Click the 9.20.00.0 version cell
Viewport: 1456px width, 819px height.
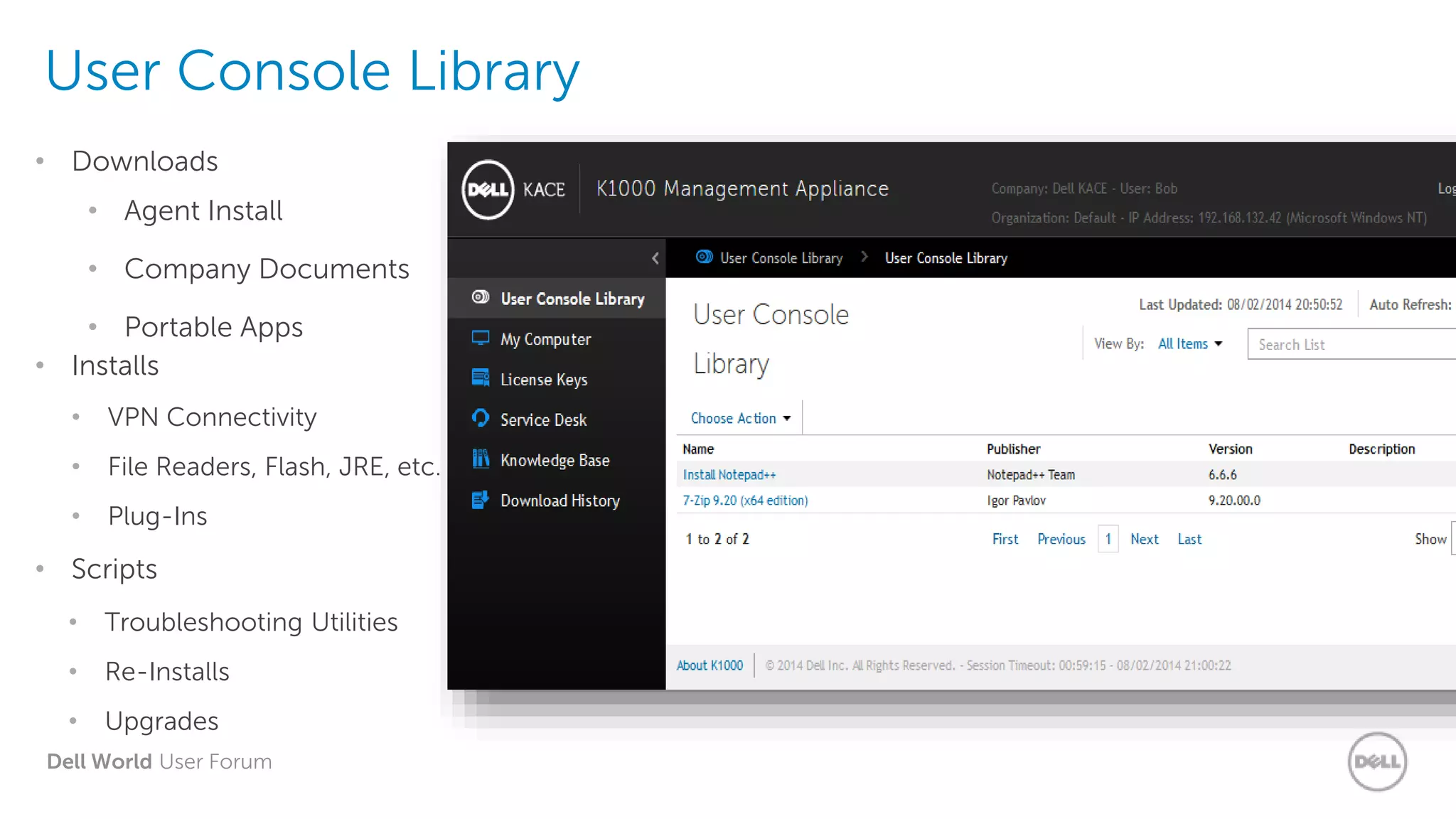(1234, 500)
